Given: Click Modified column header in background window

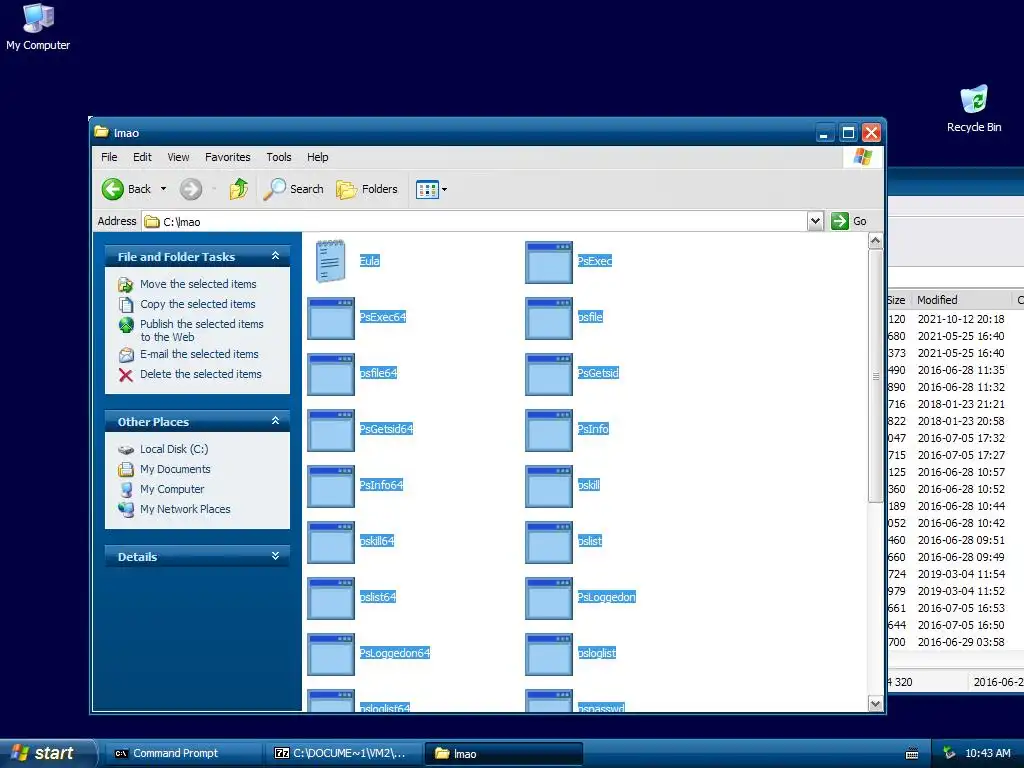Looking at the screenshot, I should [961, 300].
